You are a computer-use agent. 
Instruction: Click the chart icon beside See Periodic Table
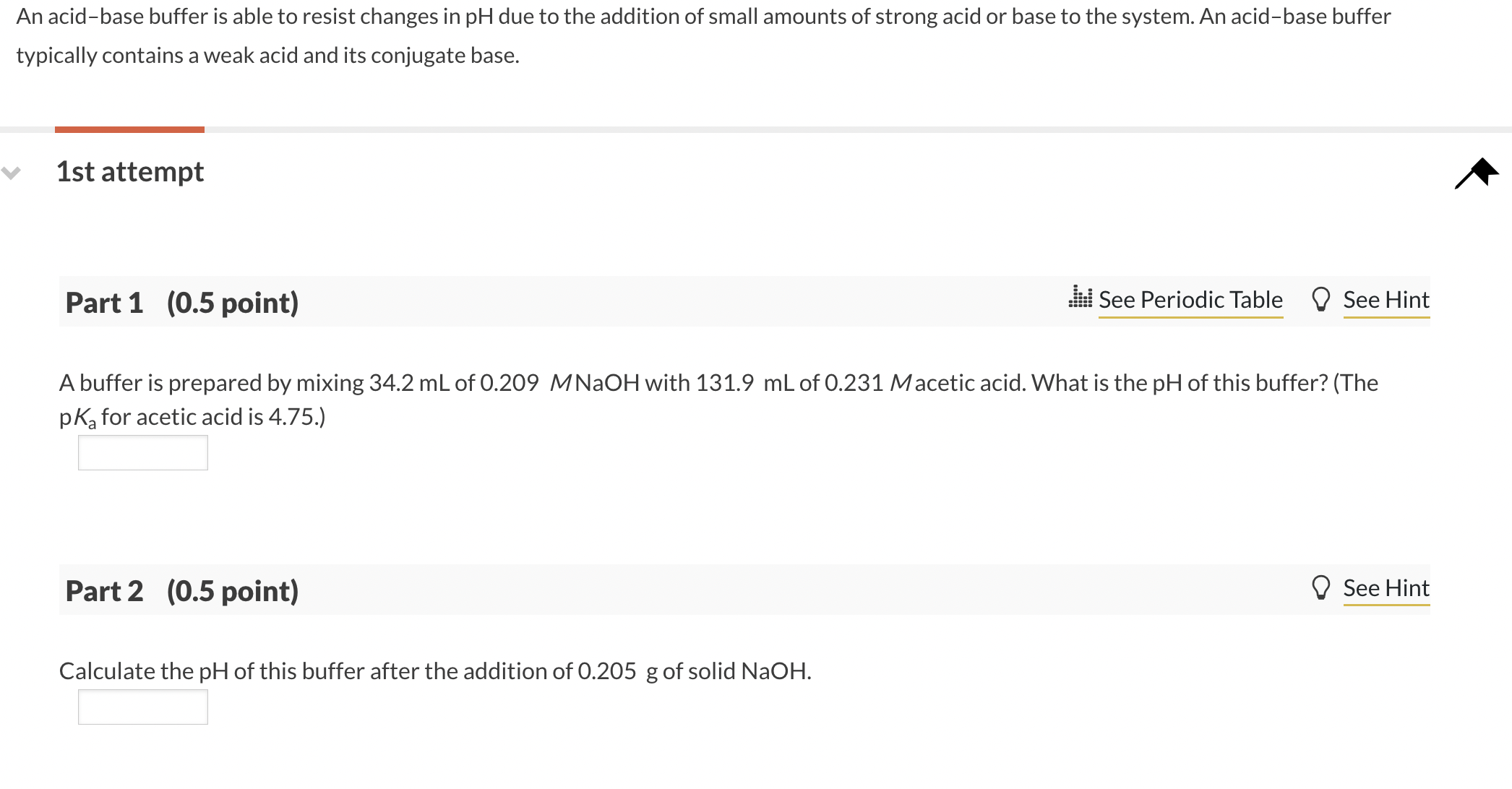(1079, 298)
